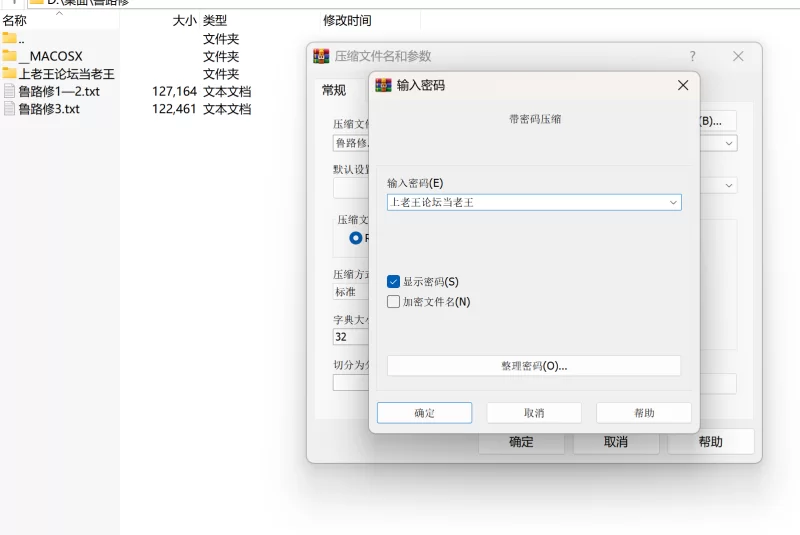This screenshot has height=535, width=800.
Task: Click the size value 122,461
Action: tap(174, 109)
